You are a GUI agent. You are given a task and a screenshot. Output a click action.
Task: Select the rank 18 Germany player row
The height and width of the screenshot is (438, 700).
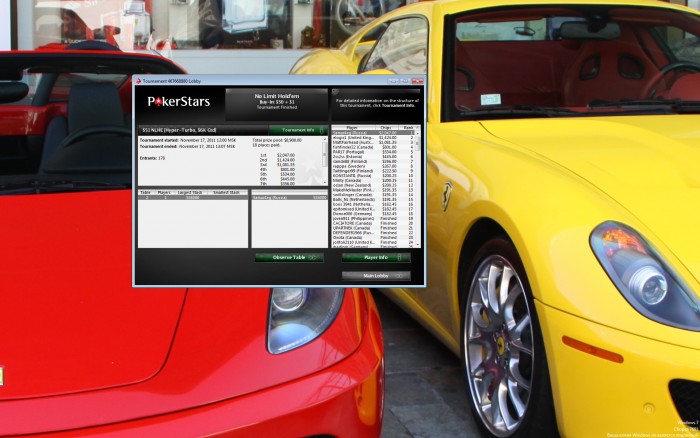coord(374,214)
